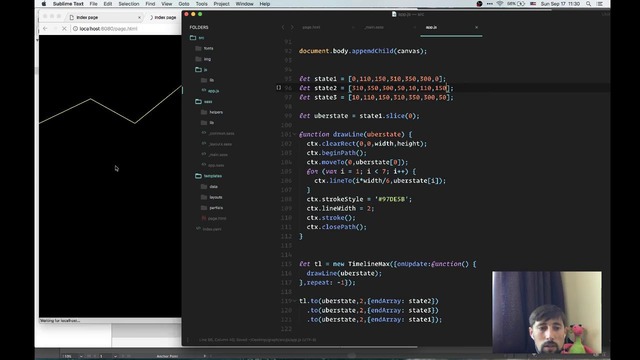Screen dimensions: 640x360
Task: Click the webcam video thumbnail
Action: click(547, 312)
